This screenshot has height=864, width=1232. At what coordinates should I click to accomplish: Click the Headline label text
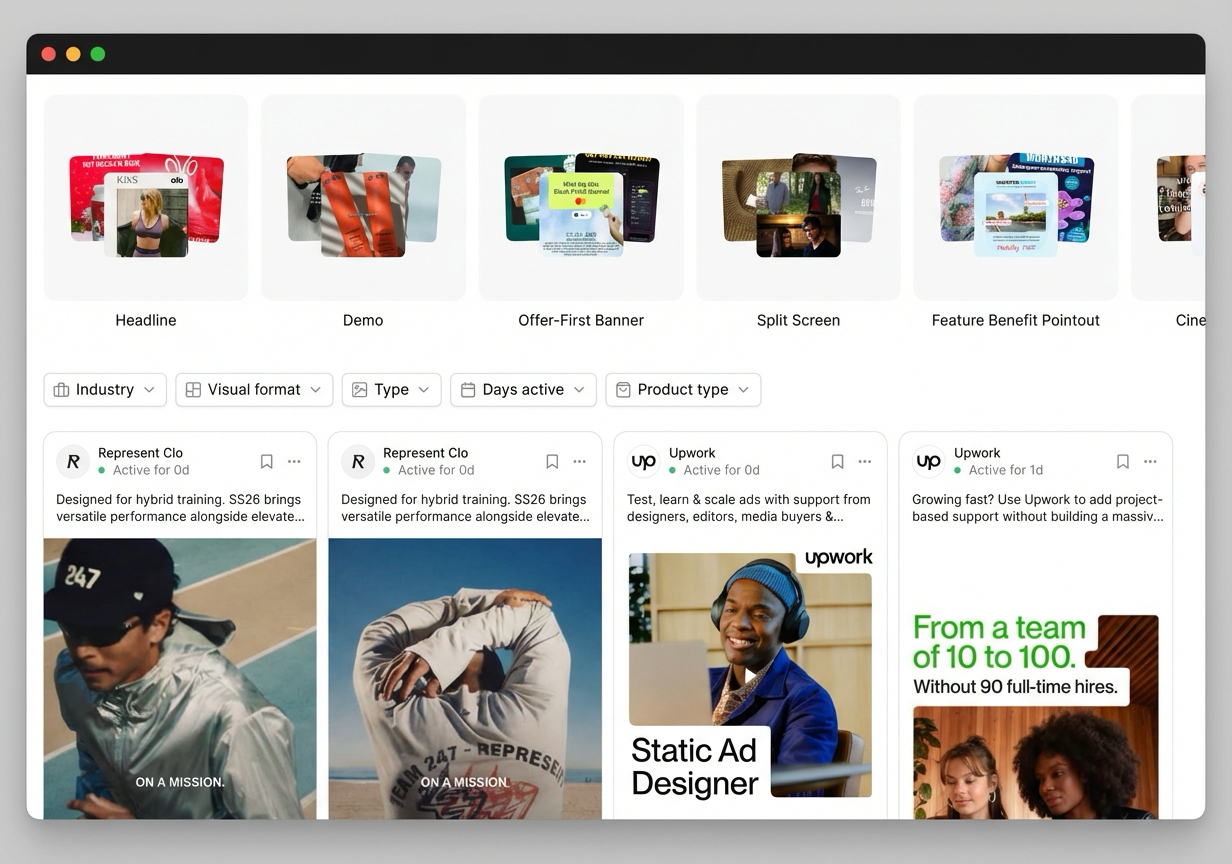146,320
